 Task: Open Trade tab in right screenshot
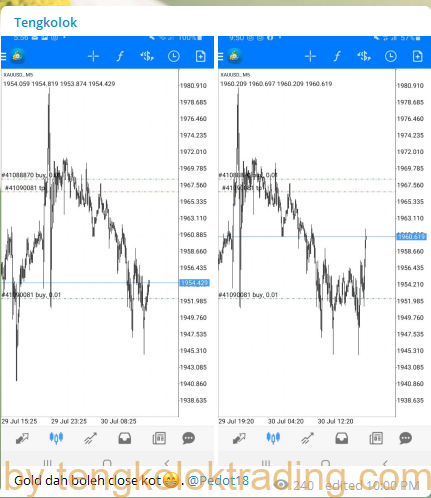point(307,438)
